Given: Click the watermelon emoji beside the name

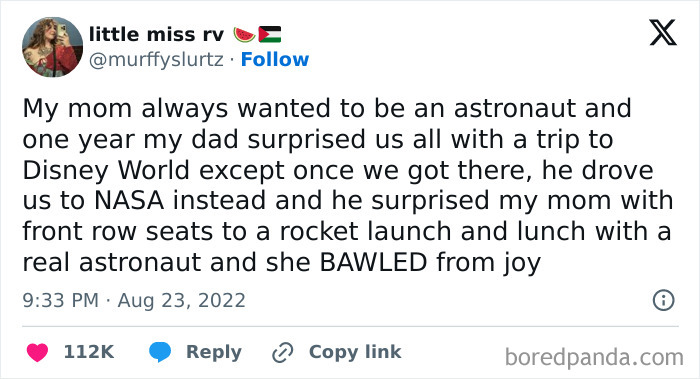Looking at the screenshot, I should point(244,34).
